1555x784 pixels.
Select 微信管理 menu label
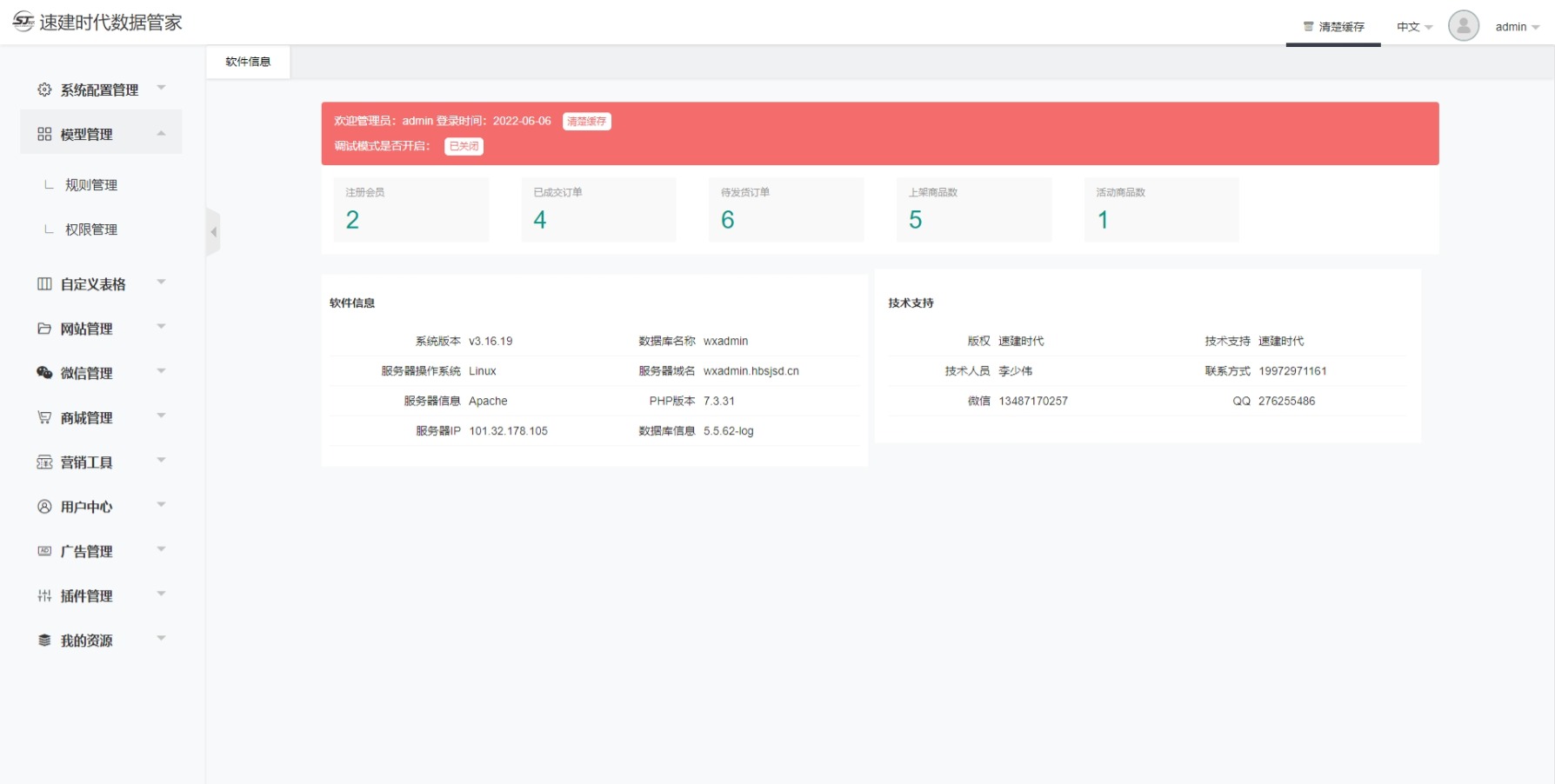pos(86,373)
